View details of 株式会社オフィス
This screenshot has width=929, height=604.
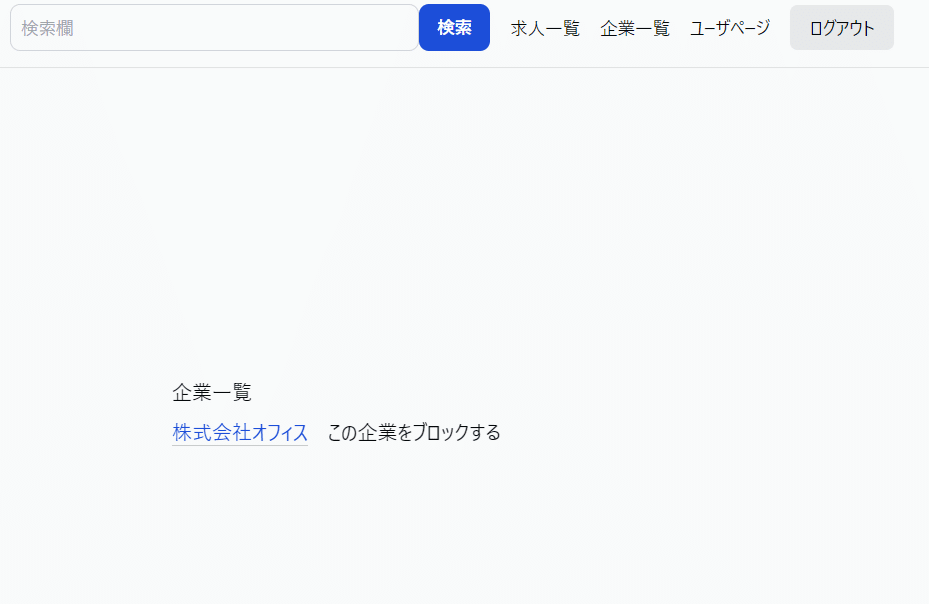pyautogui.click(x=240, y=433)
